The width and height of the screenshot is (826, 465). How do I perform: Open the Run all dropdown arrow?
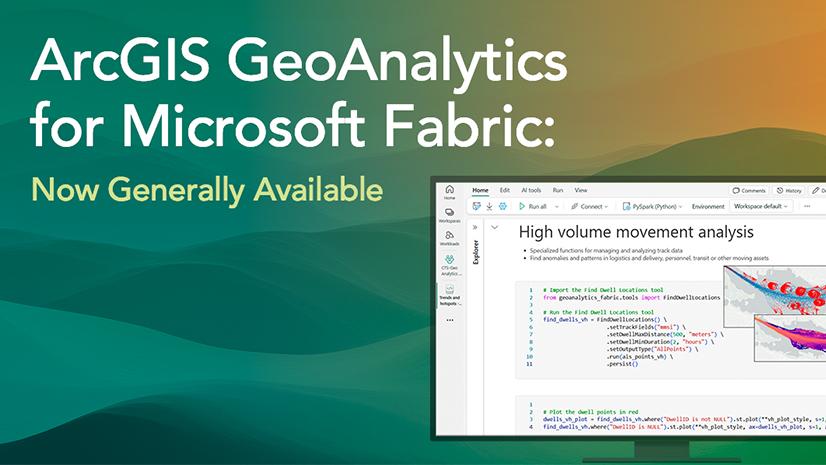coord(557,206)
